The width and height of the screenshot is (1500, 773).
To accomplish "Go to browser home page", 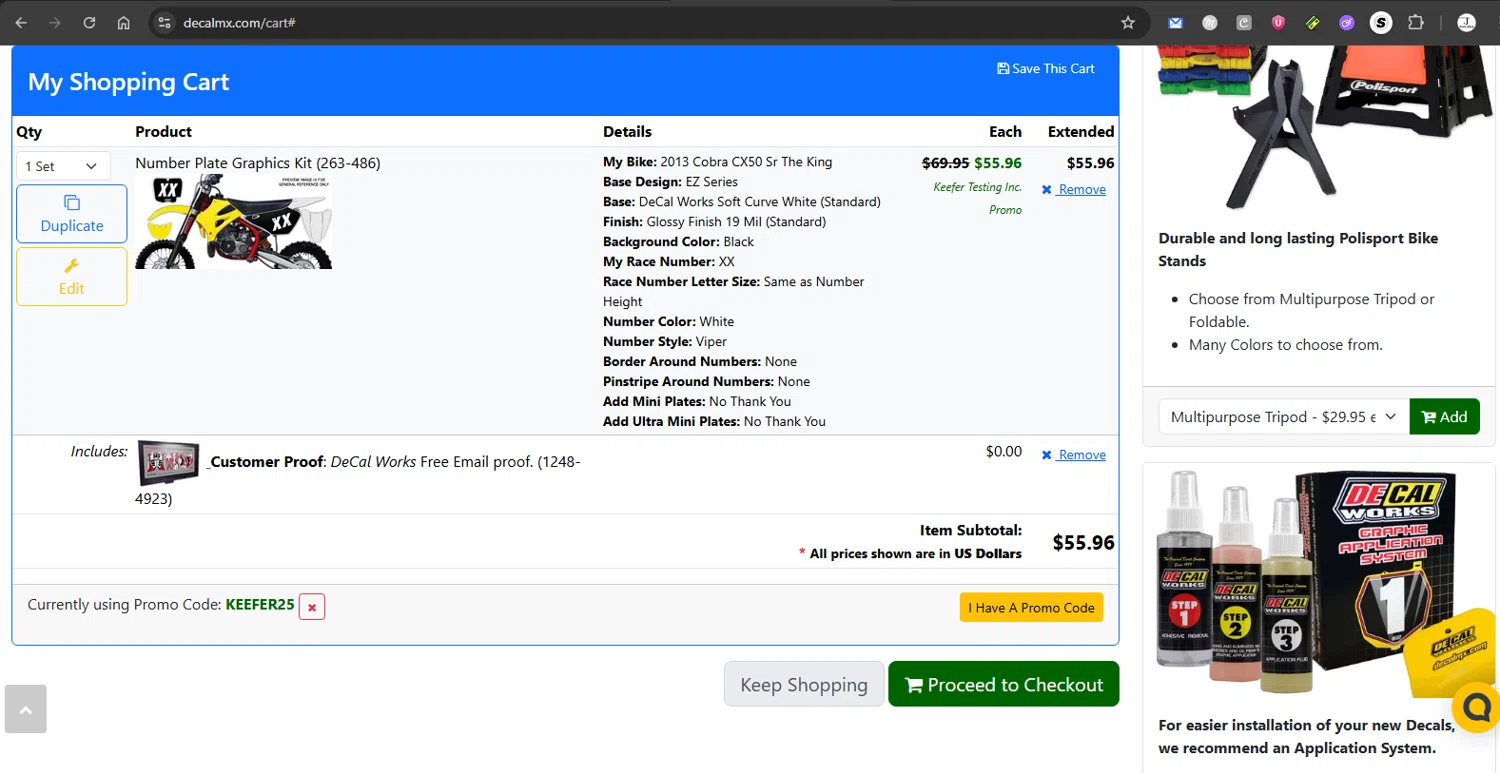I will pyautogui.click(x=124, y=23).
